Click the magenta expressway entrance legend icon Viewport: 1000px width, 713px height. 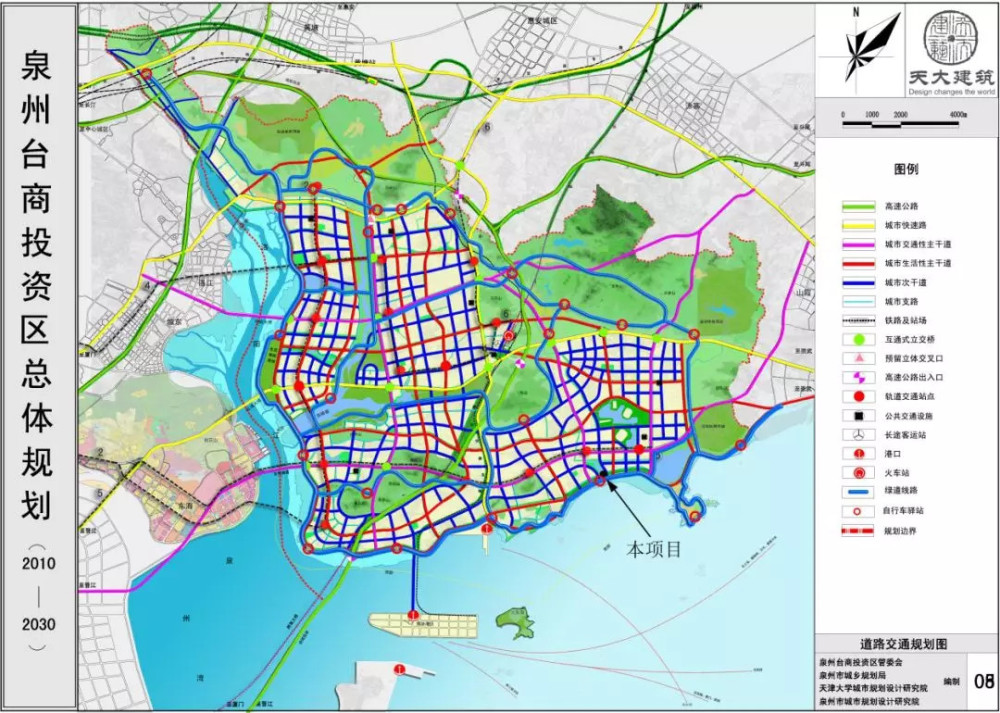coord(858,377)
